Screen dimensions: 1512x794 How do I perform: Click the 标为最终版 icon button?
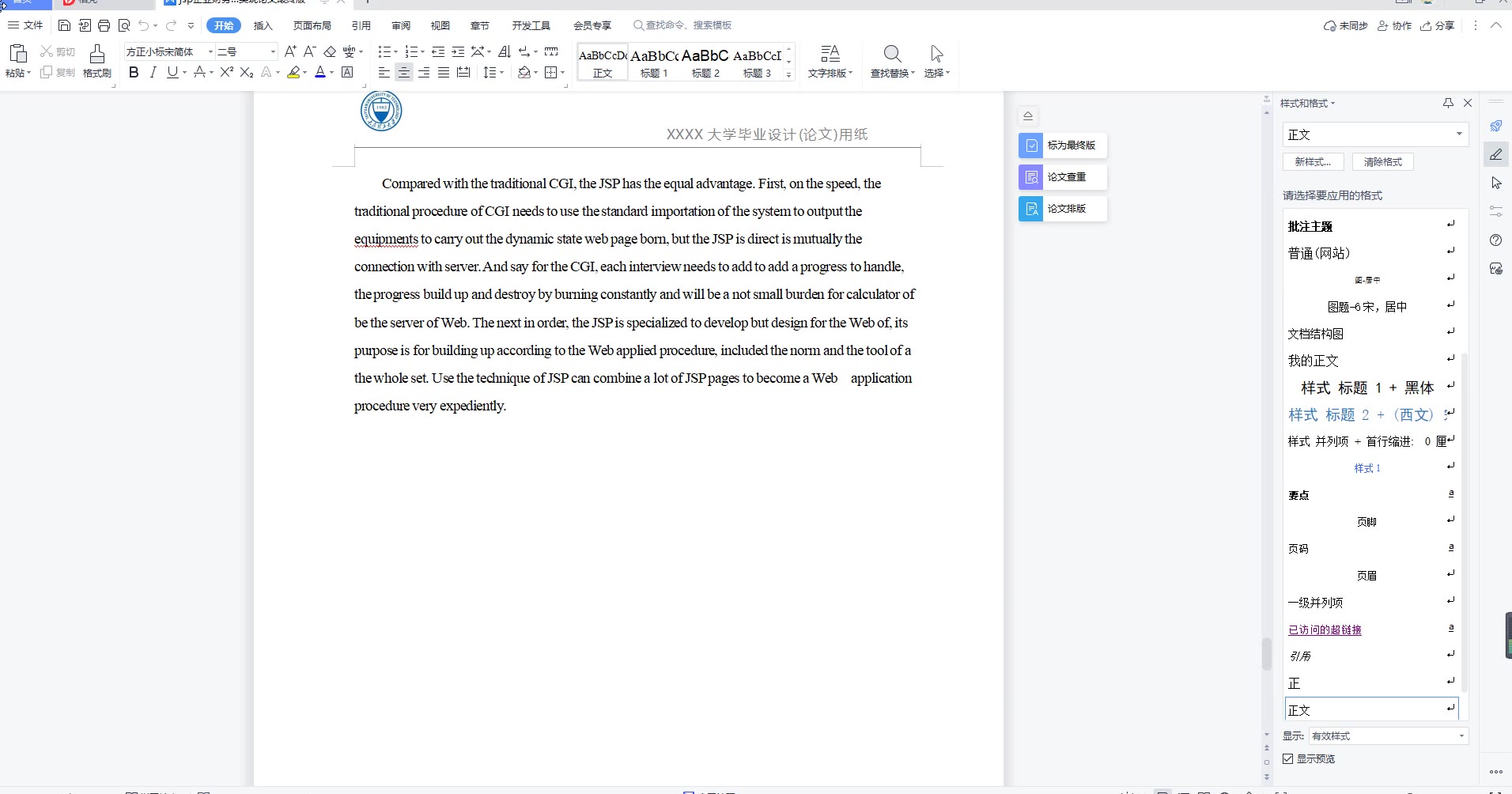click(x=1031, y=146)
